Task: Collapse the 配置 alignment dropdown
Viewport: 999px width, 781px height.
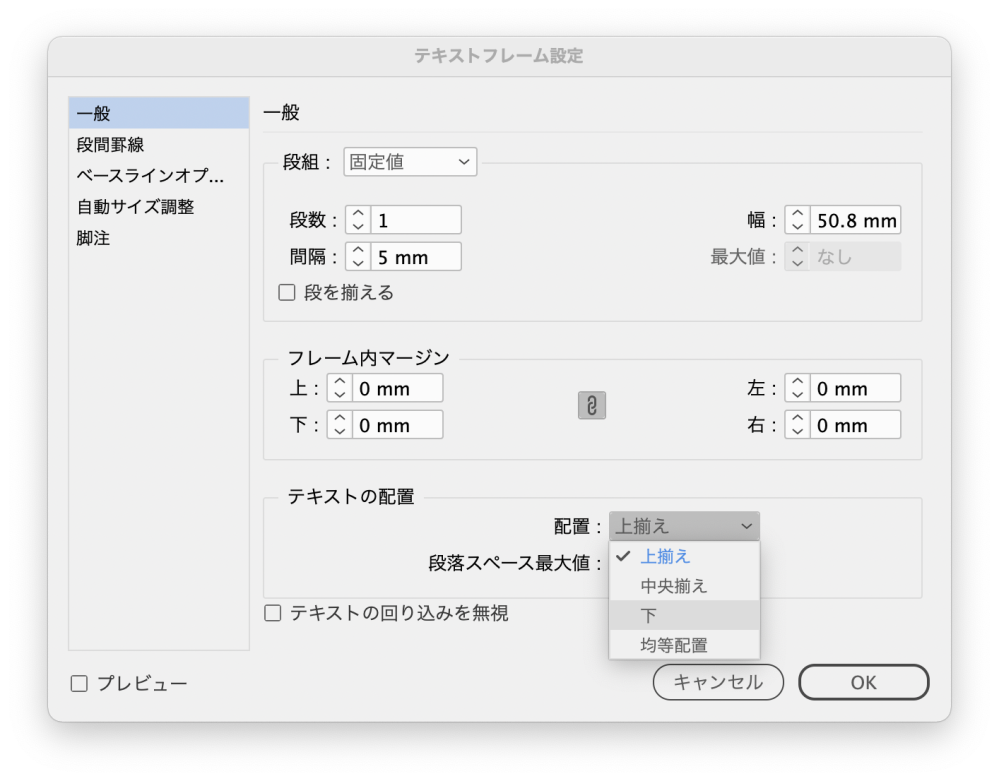Action: (684, 526)
